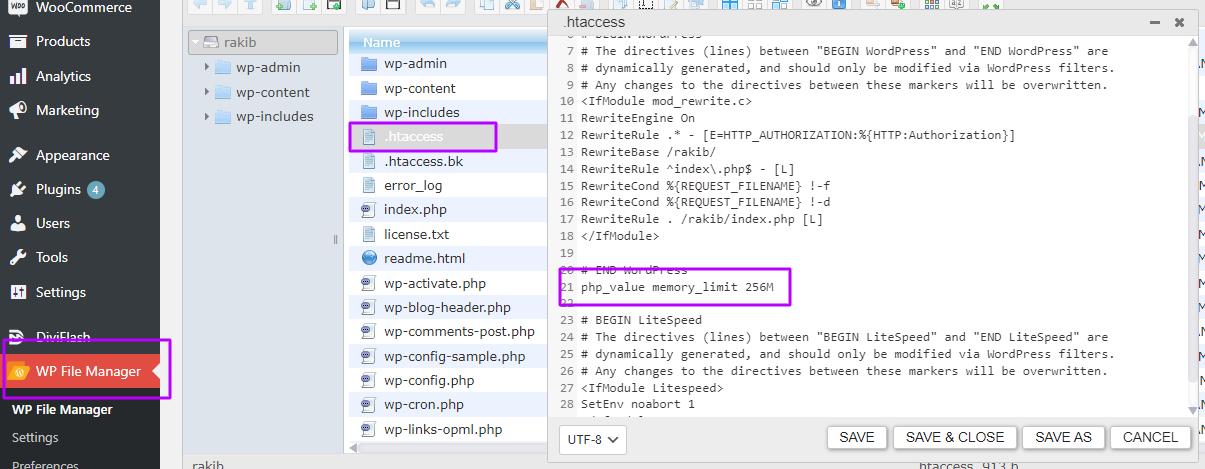The height and width of the screenshot is (469, 1205).
Task: Click the wp-admin folder icon in file list
Action: (368, 64)
